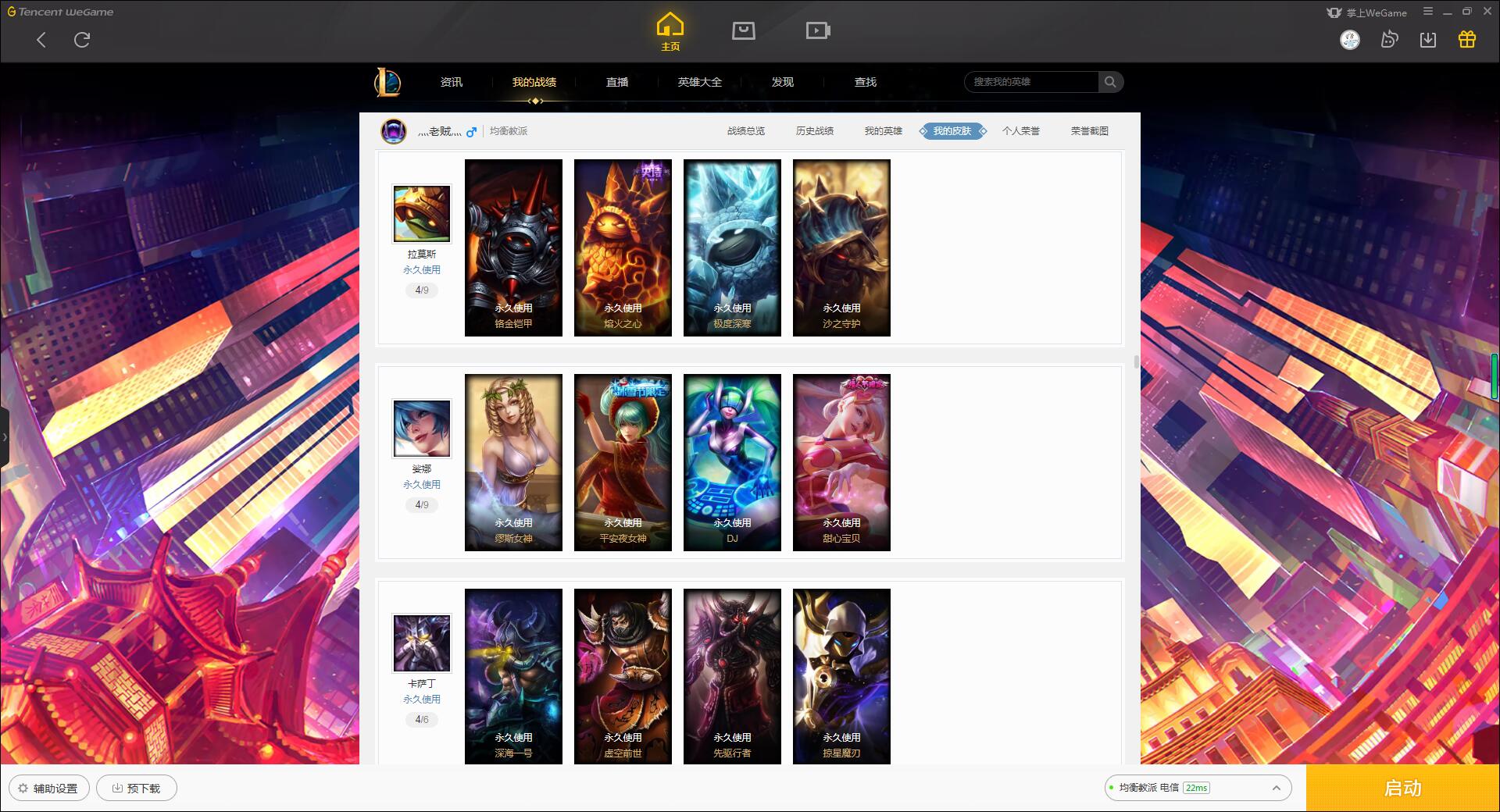Image resolution: width=1500 pixels, height=812 pixels.
Task: Click the 娑娜 champion portrait
Action: click(422, 429)
